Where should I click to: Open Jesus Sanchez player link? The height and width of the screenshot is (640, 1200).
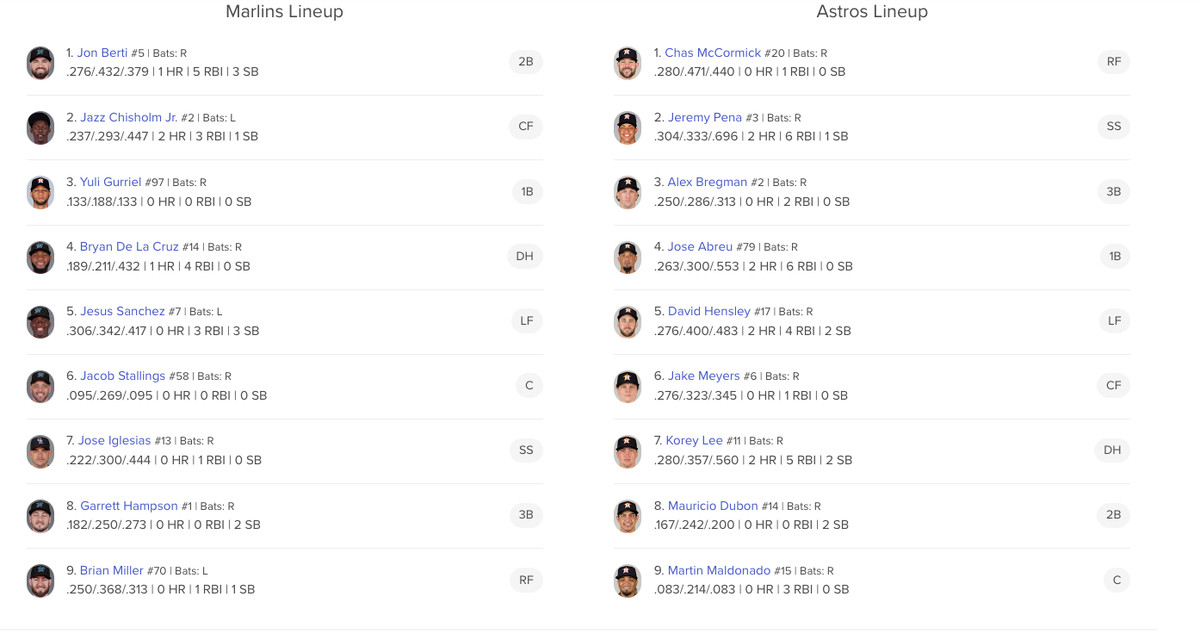(x=122, y=311)
